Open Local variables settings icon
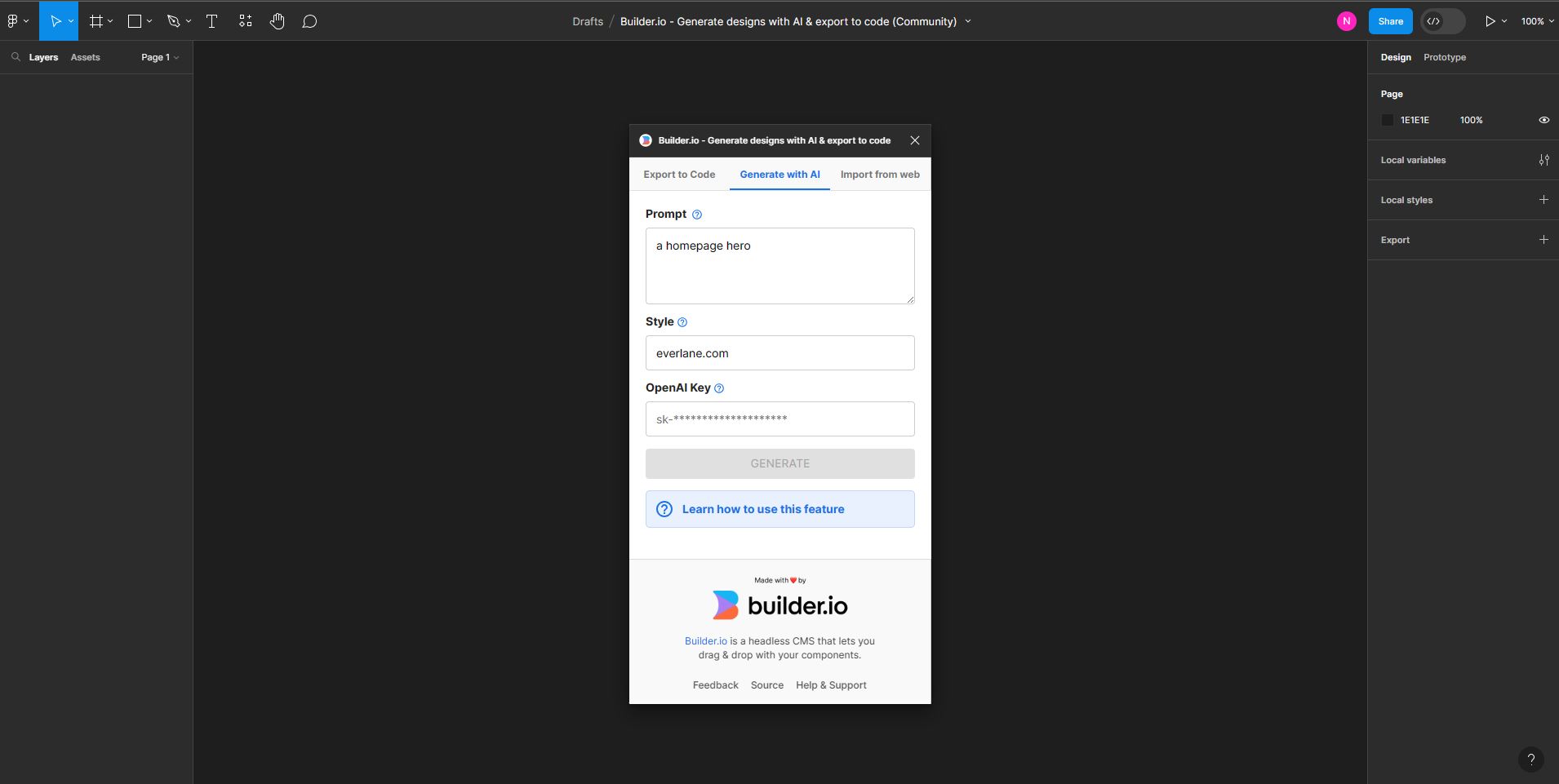This screenshot has width=1559, height=784. click(x=1544, y=160)
